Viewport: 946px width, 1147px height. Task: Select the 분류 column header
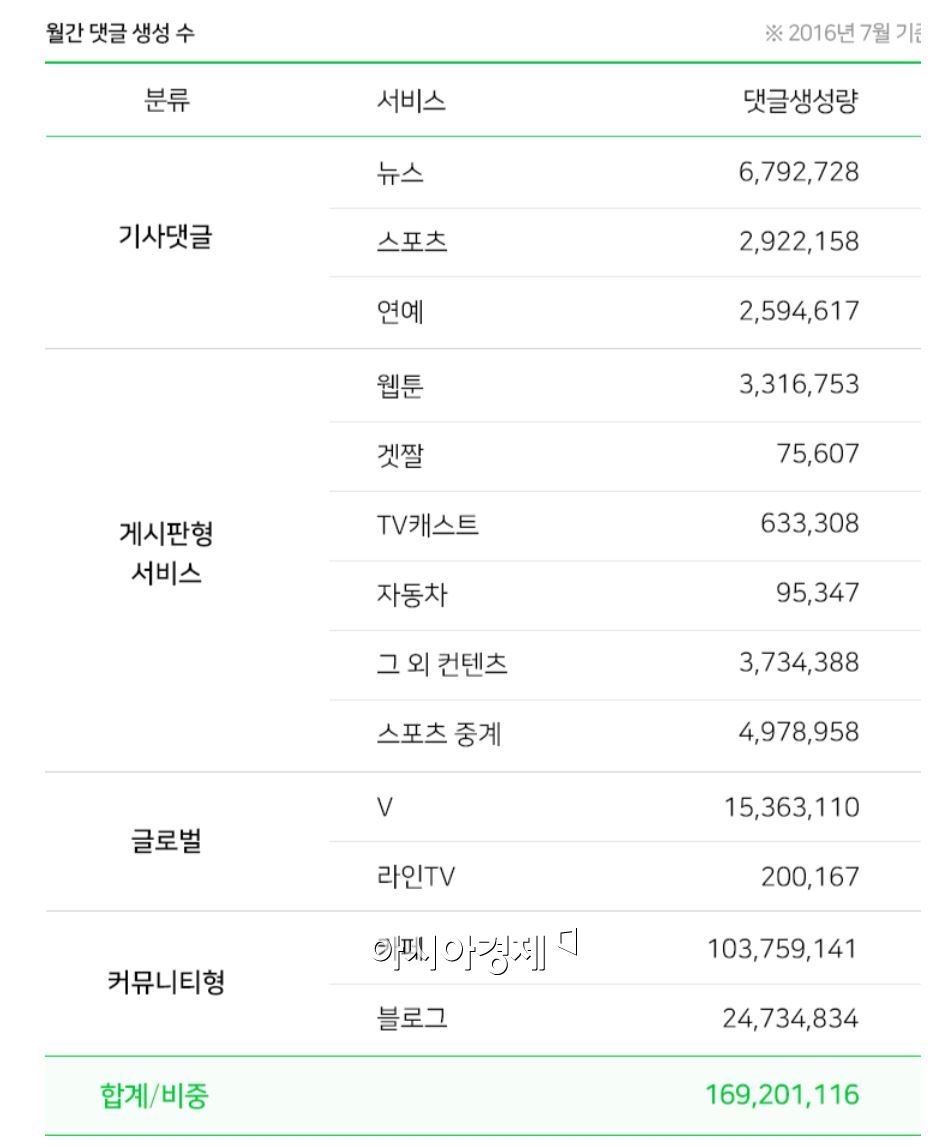(x=167, y=101)
